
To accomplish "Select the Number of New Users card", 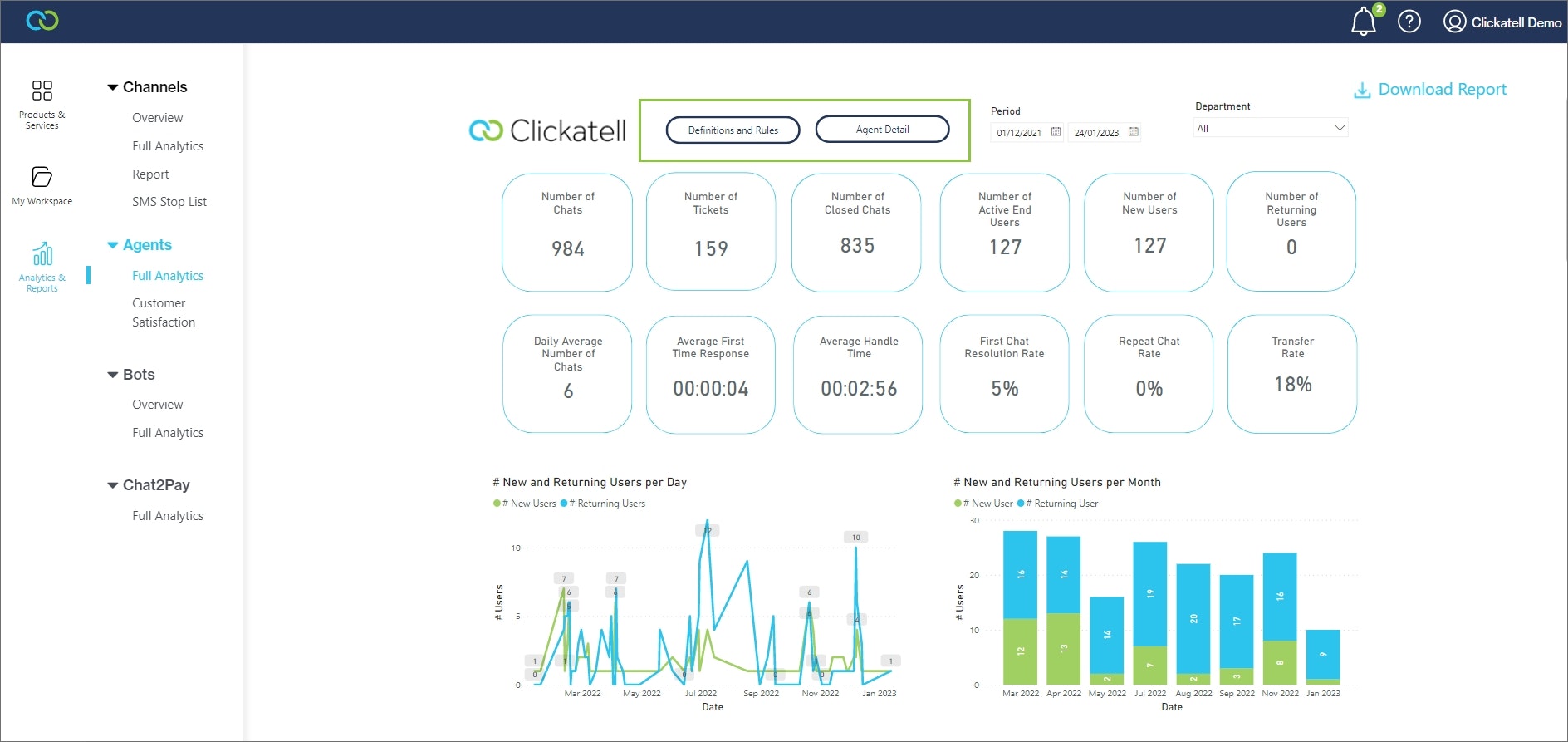I will pyautogui.click(x=1149, y=233).
